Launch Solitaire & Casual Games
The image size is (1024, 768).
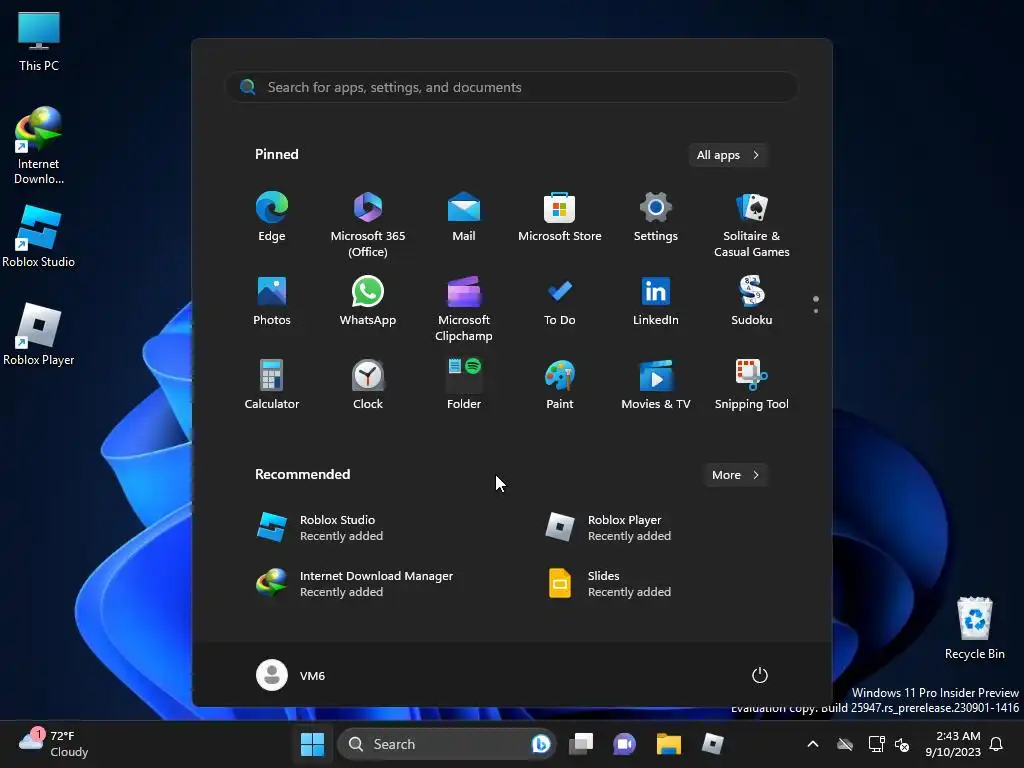click(752, 224)
